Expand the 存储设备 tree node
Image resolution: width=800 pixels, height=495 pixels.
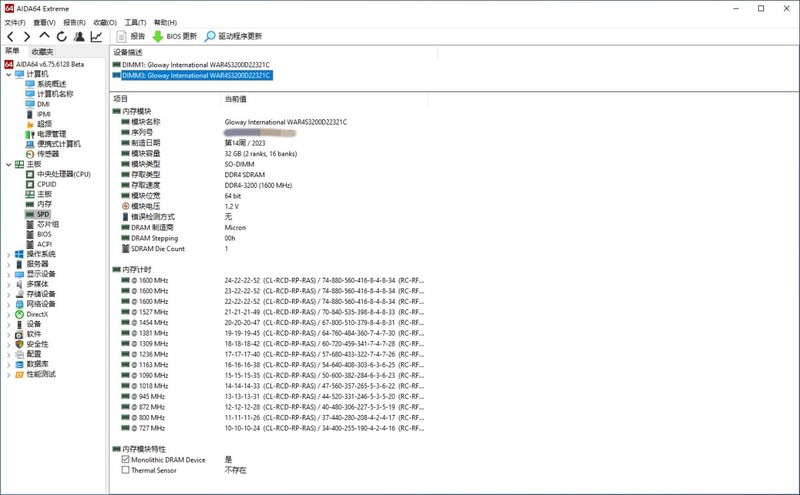[x=8, y=294]
